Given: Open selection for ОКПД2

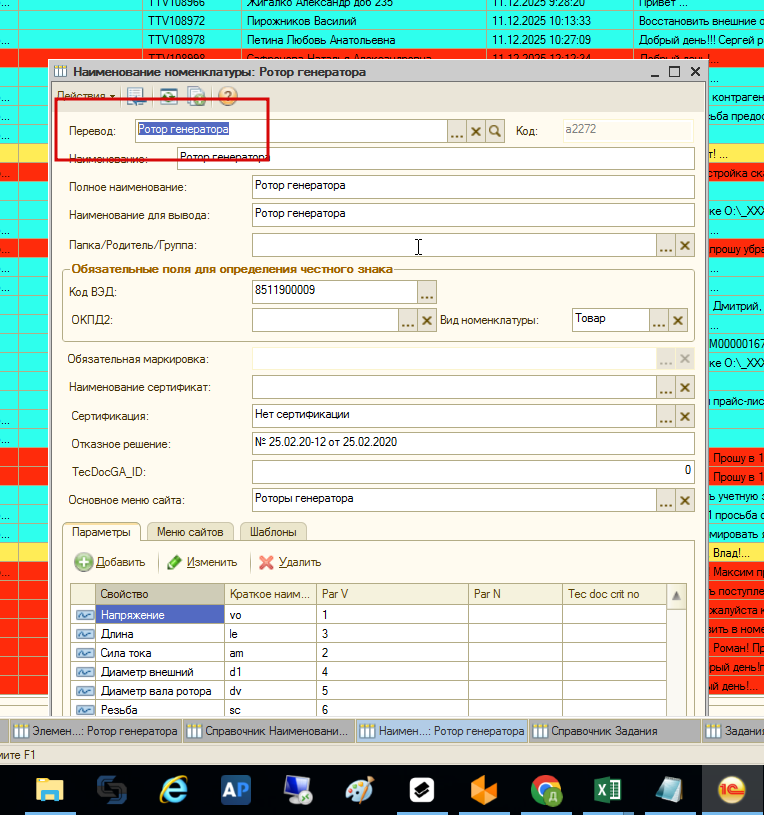Looking at the screenshot, I should pos(407,320).
